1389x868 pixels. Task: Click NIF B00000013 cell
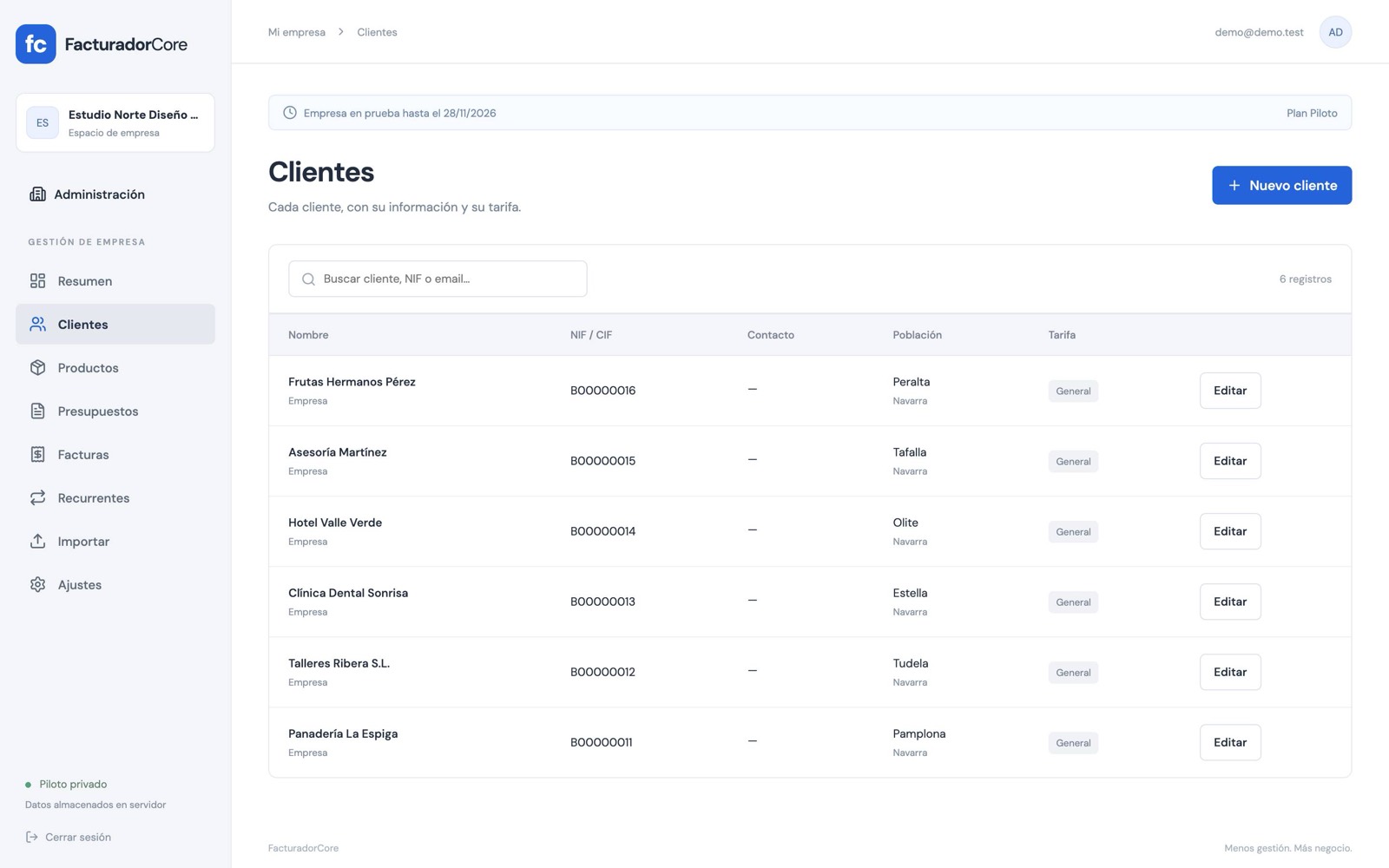pos(602,602)
